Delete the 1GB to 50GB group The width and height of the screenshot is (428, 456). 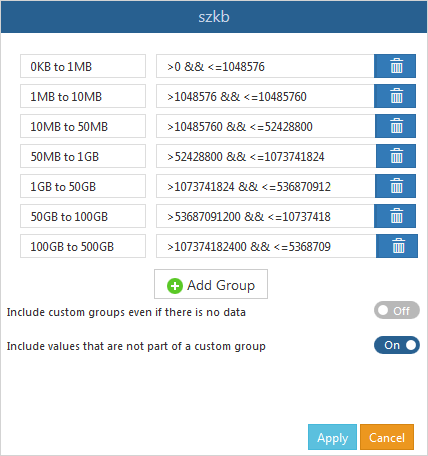pyautogui.click(x=395, y=186)
